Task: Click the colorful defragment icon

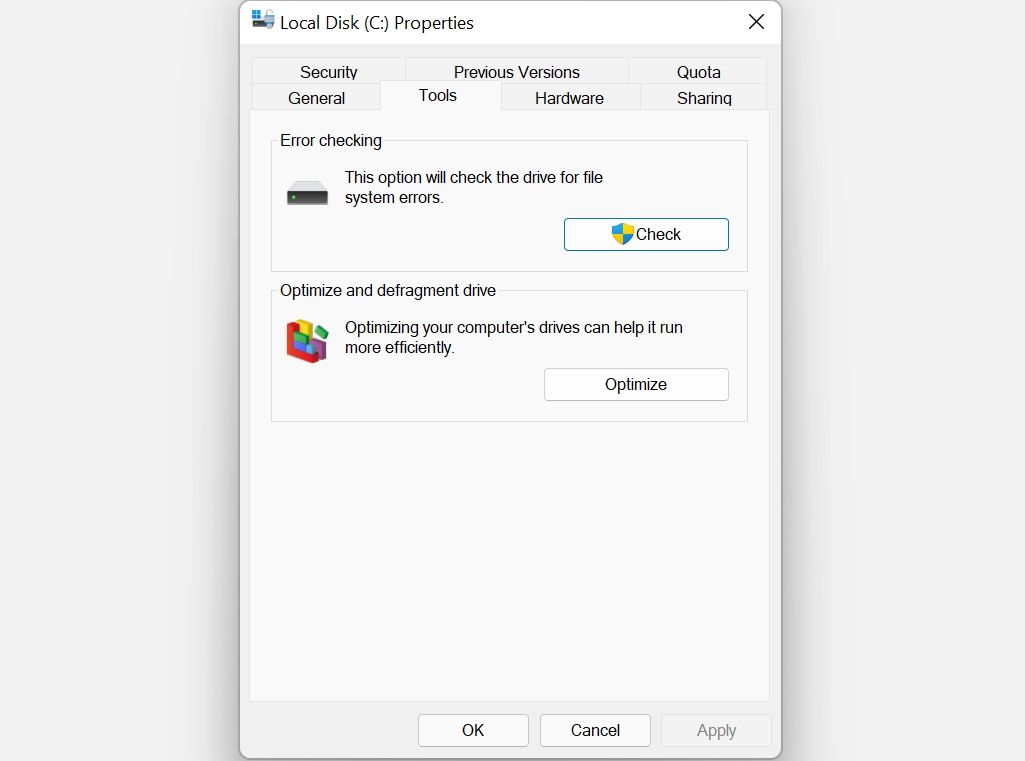Action: click(x=306, y=340)
